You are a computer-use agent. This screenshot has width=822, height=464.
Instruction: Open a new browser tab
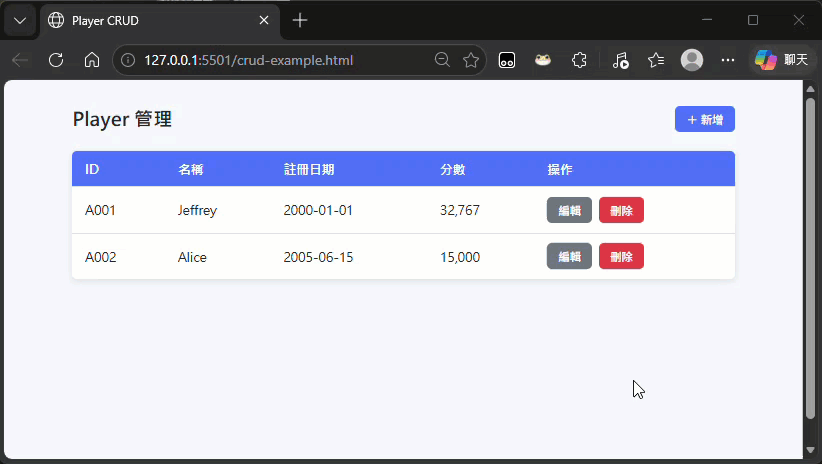tap(300, 20)
